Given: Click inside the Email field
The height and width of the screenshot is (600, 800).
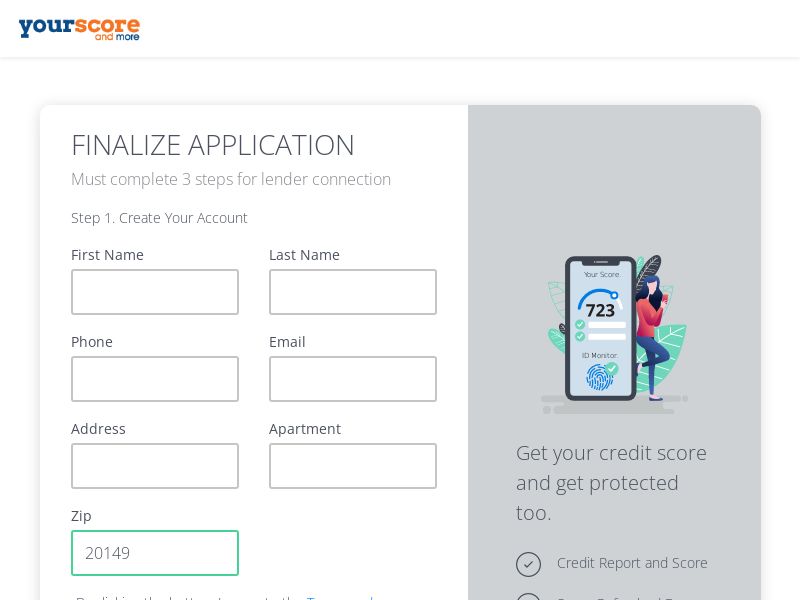Looking at the screenshot, I should tap(353, 379).
